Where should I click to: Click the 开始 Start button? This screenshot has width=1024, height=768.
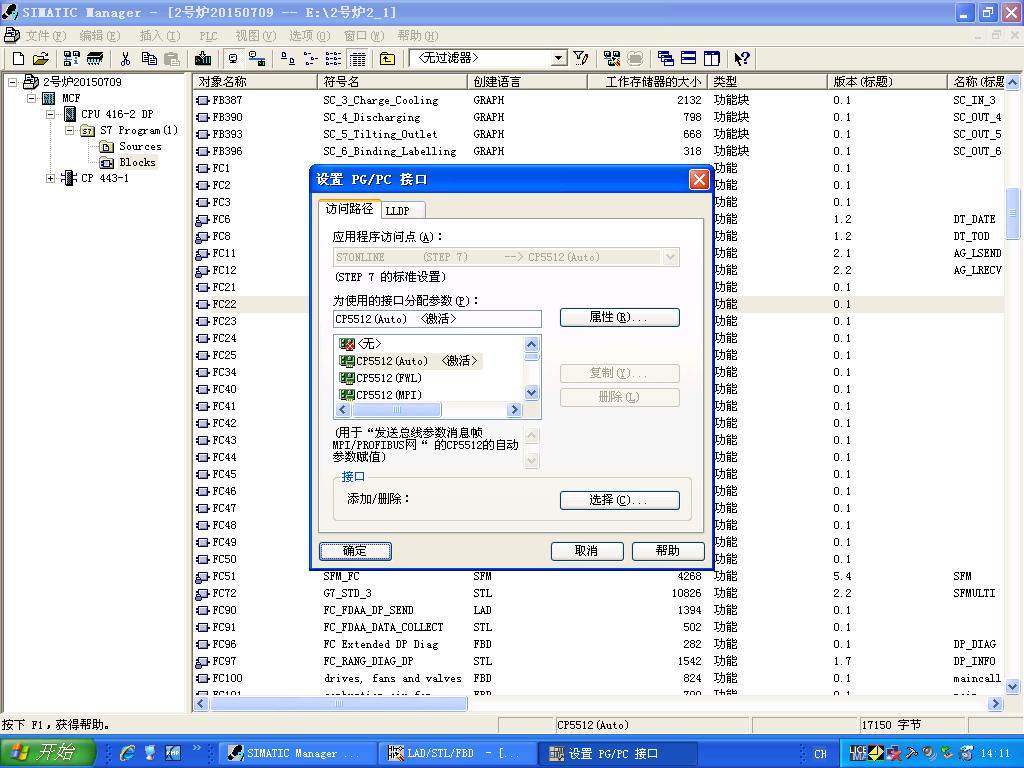[47, 753]
